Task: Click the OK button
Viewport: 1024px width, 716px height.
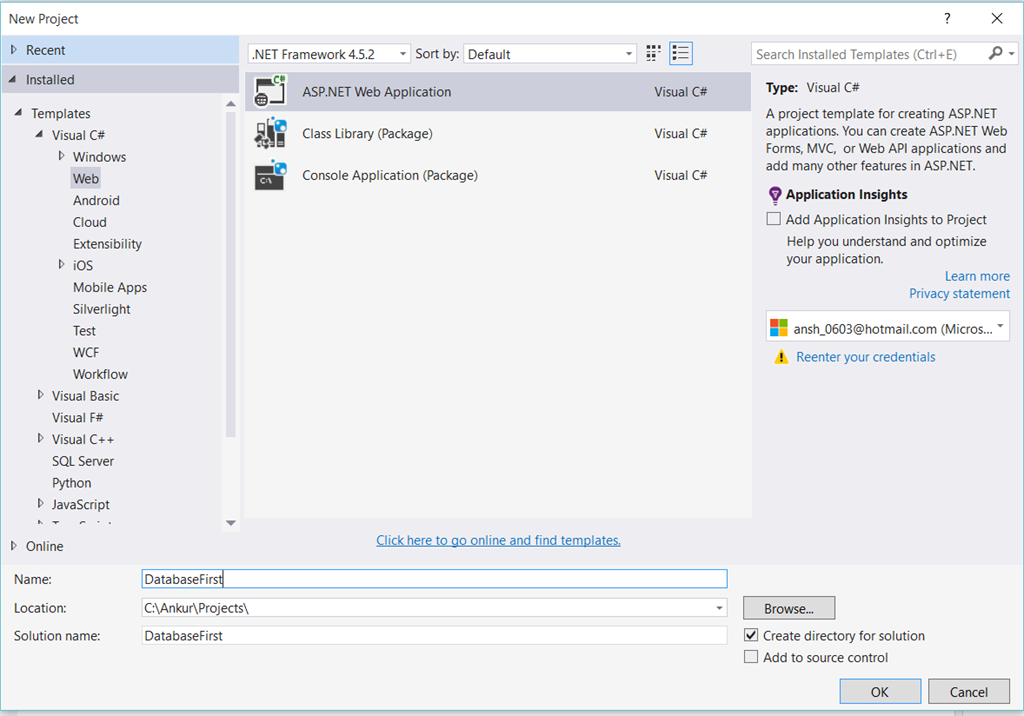Action: pos(880,691)
